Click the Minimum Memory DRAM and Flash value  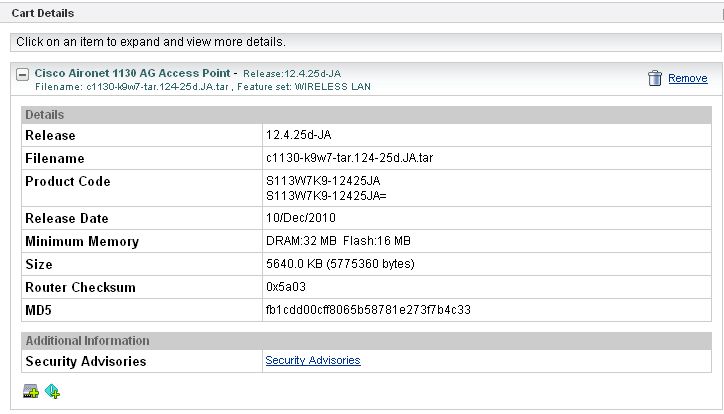(339, 241)
